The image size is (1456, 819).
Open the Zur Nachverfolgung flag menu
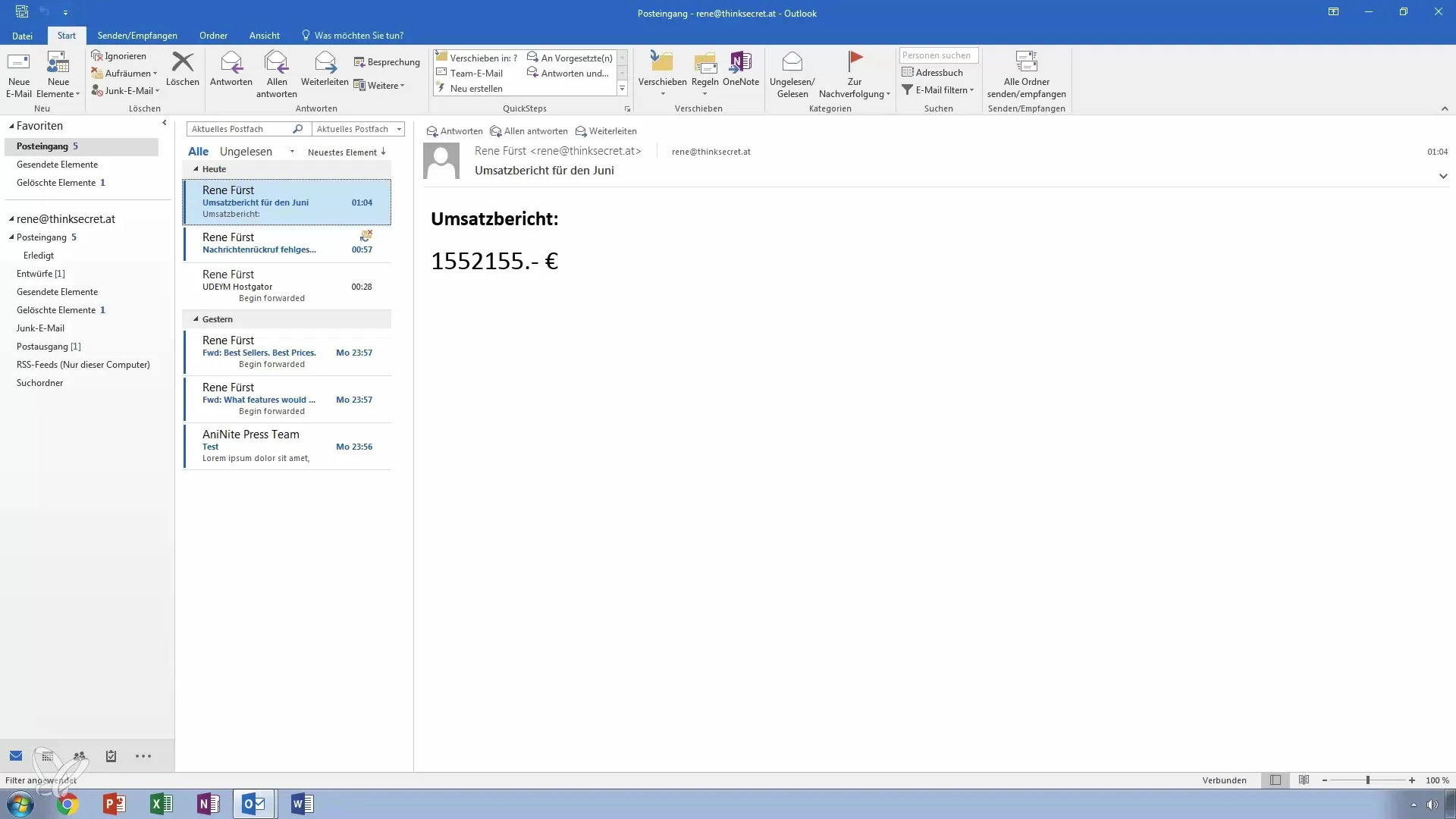(x=855, y=74)
